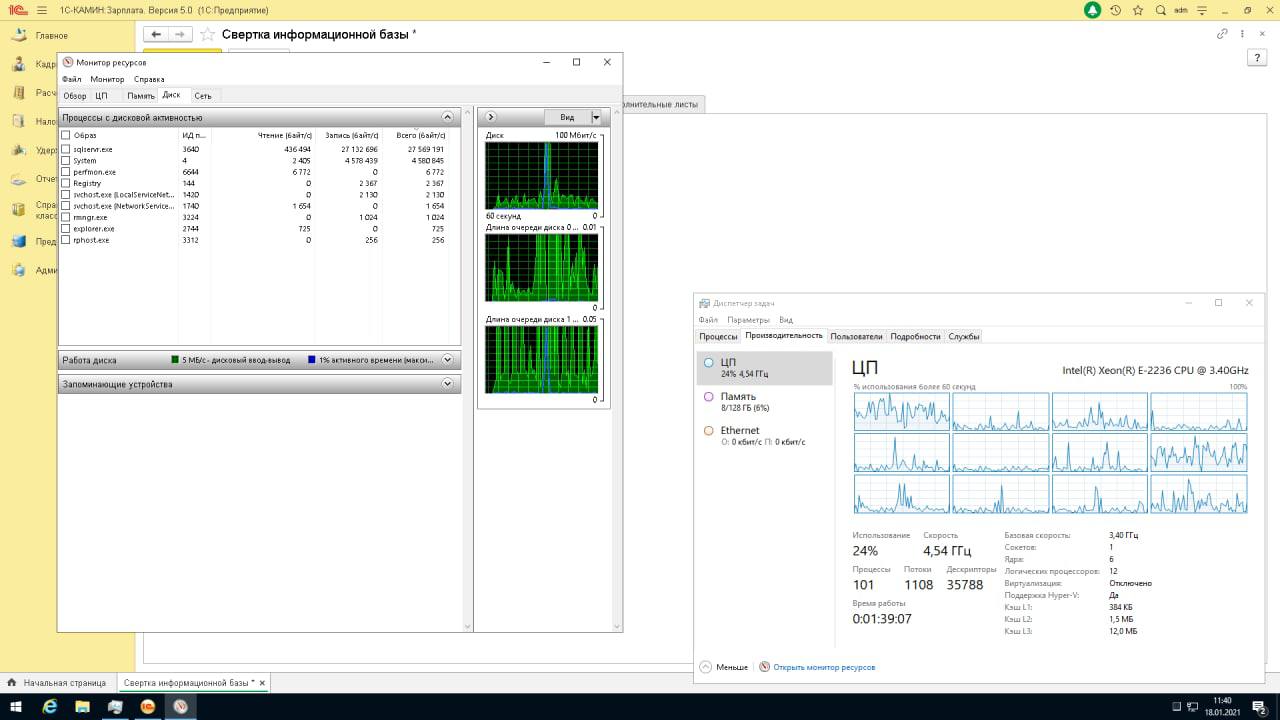Open Справка menu in Resource Monitor
The width and height of the screenshot is (1280, 720).
[149, 79]
